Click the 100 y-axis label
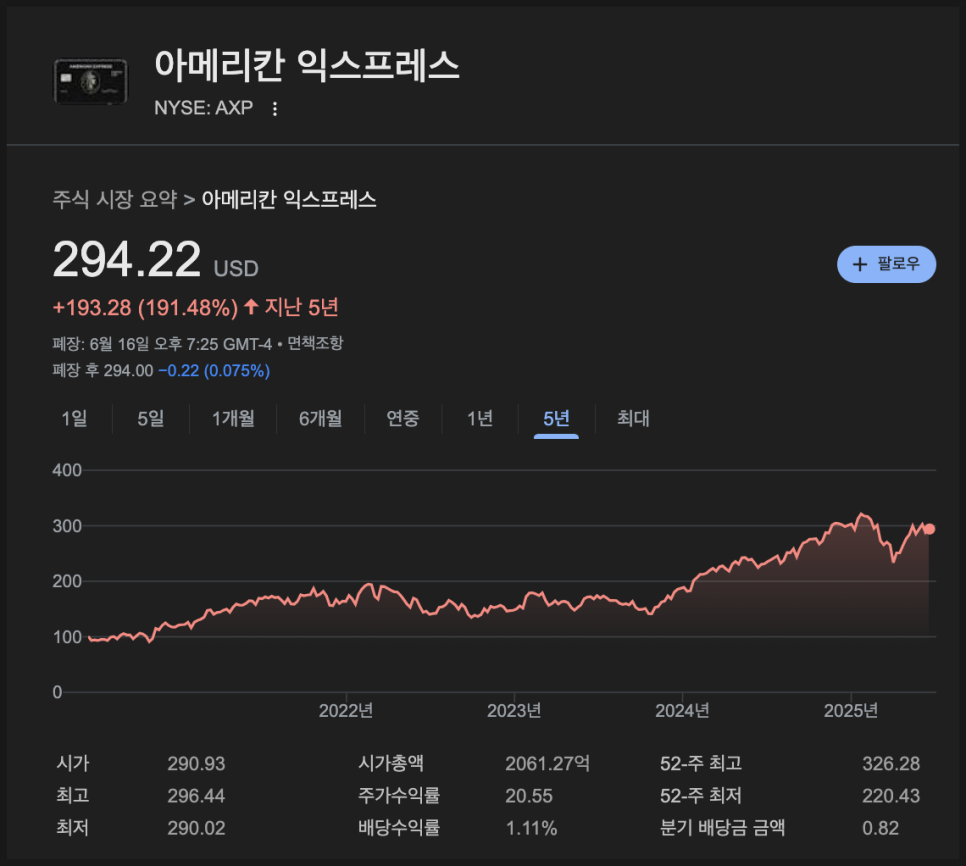Image resolution: width=966 pixels, height=866 pixels. click(x=67, y=637)
